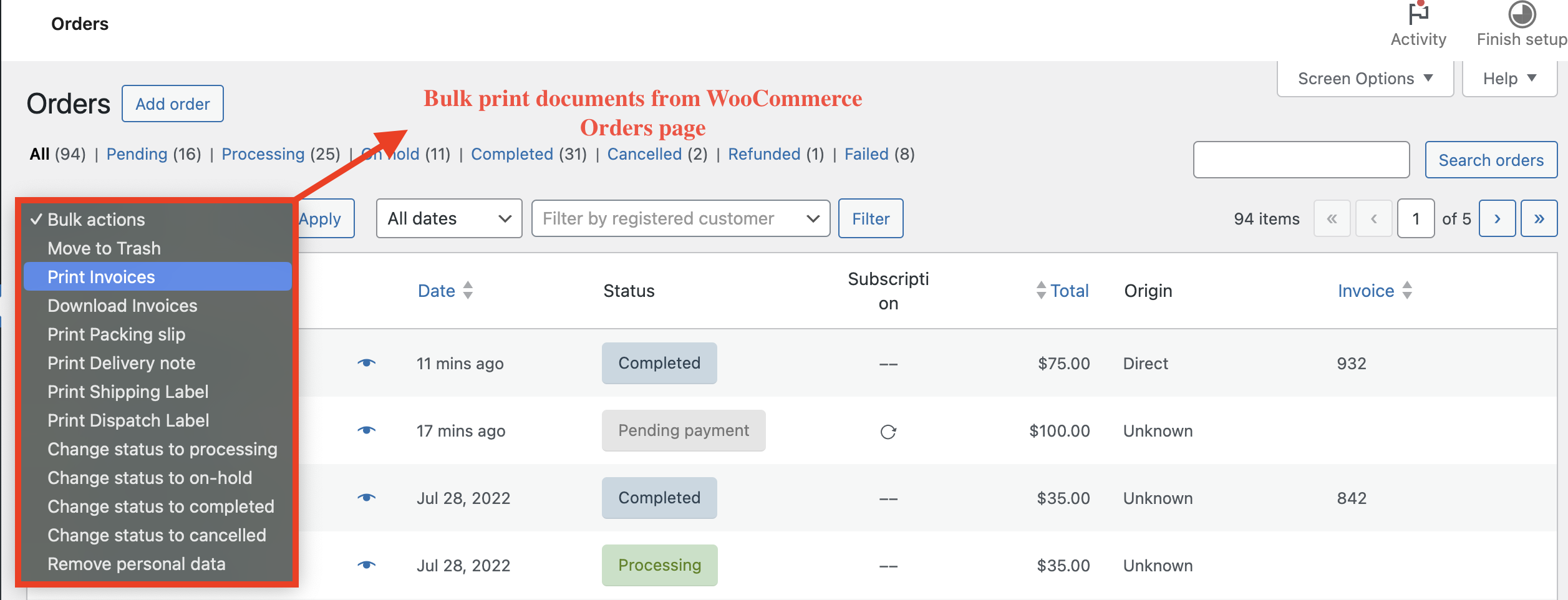This screenshot has width=1568, height=600.
Task: Preview the $35.00 Completed order
Action: (367, 498)
